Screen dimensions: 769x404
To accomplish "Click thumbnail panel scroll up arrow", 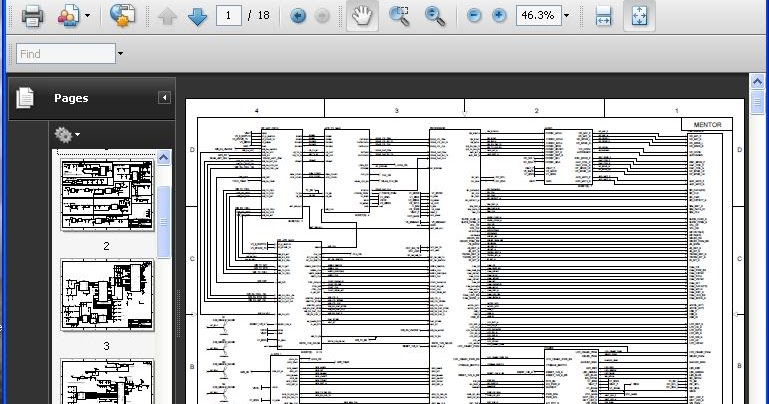I will [163, 157].
